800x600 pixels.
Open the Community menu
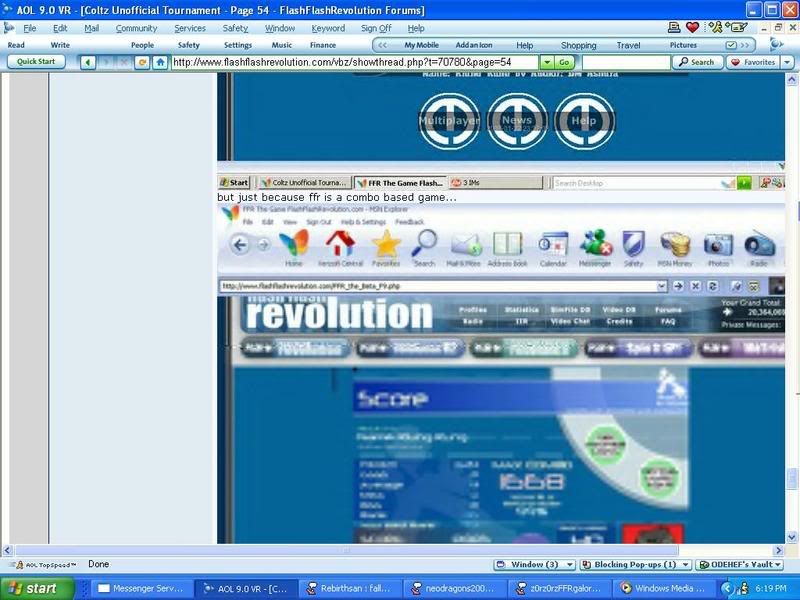pyautogui.click(x=136, y=28)
